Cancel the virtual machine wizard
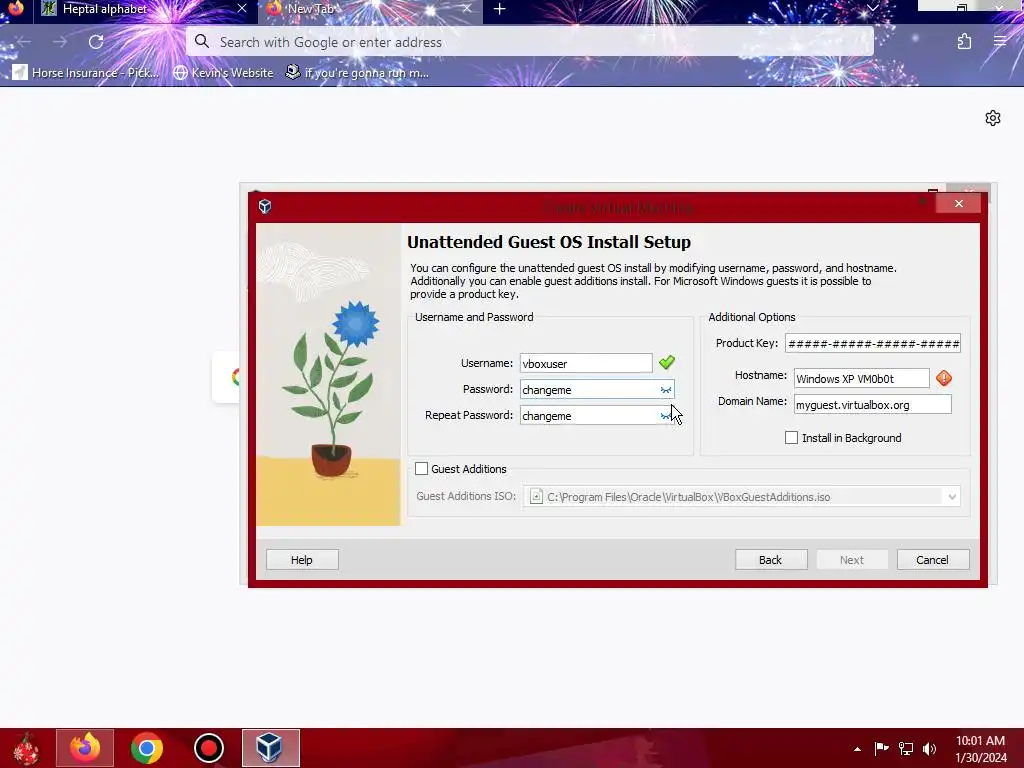Viewport: 1024px width, 768px height. click(933, 560)
